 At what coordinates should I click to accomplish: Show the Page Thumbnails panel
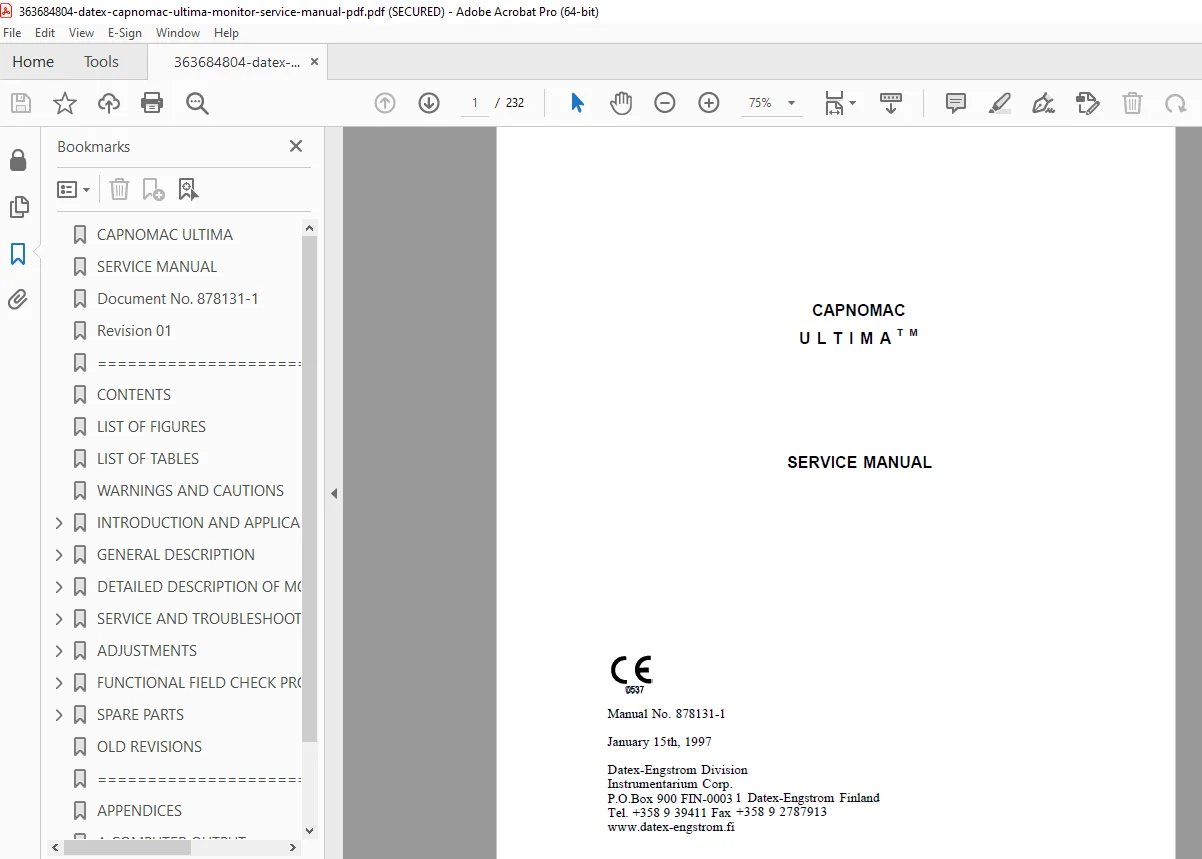tap(18, 207)
